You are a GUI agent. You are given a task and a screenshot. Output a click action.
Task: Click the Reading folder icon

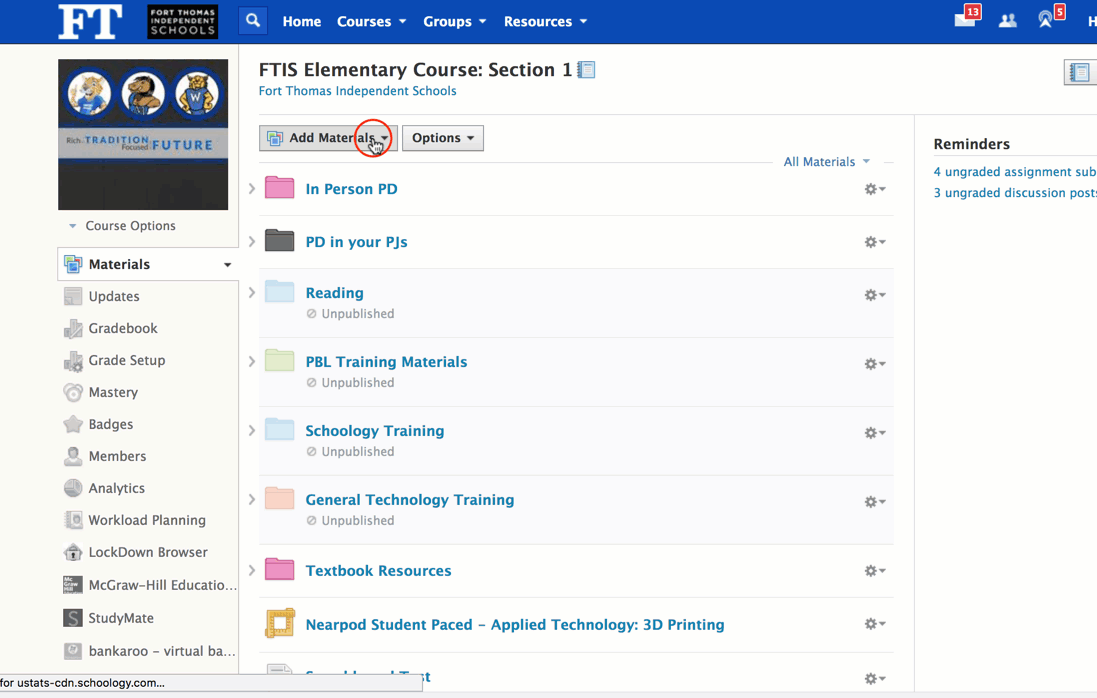click(x=279, y=291)
